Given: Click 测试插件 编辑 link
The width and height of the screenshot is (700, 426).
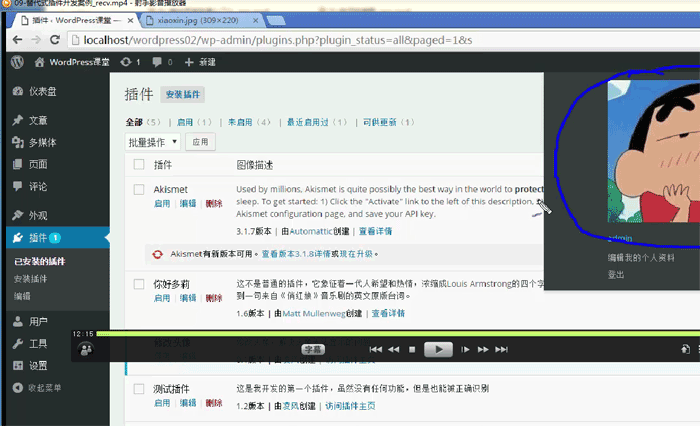Looking at the screenshot, I should tap(188, 403).
